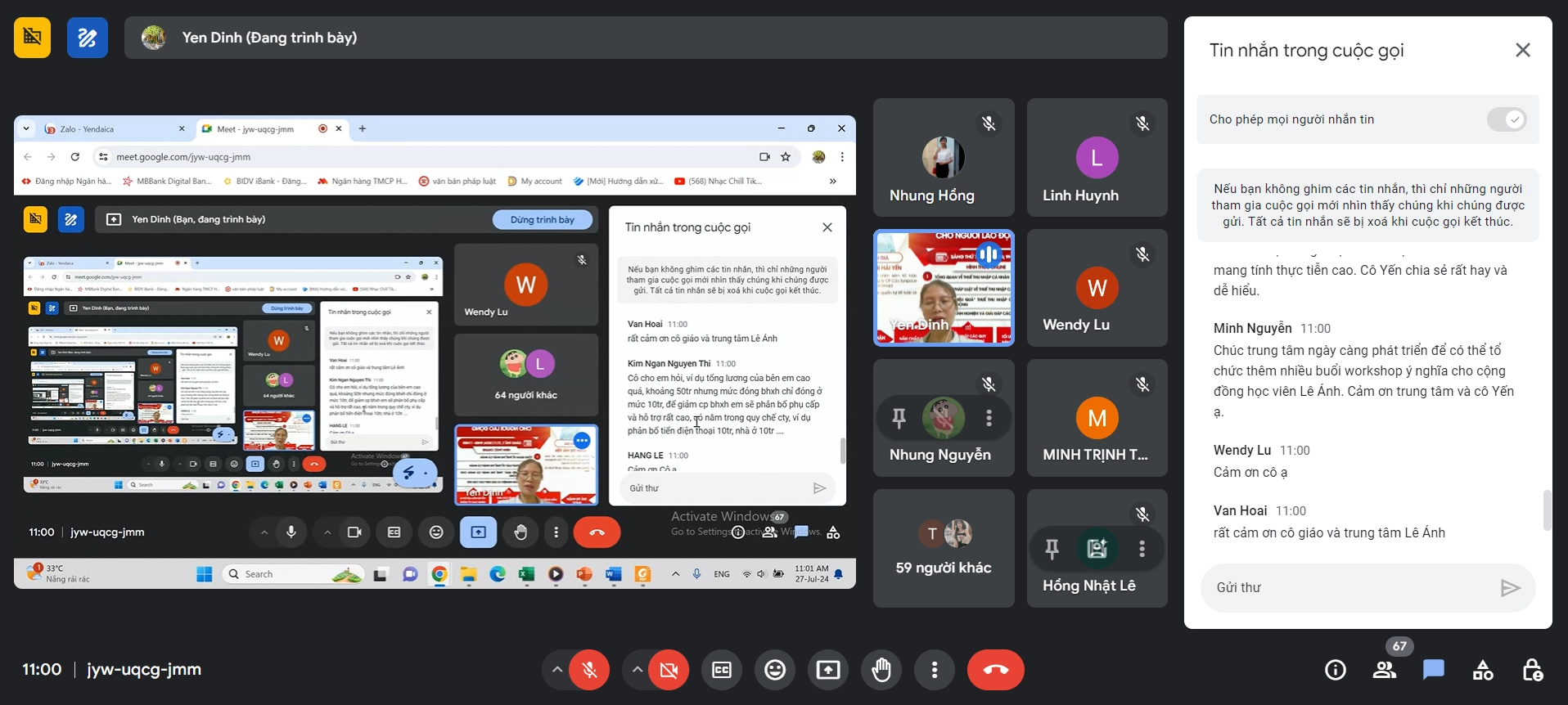This screenshot has width=1568, height=705.
Task: Click the 'Gửi thư' message field
Action: click(1350, 587)
